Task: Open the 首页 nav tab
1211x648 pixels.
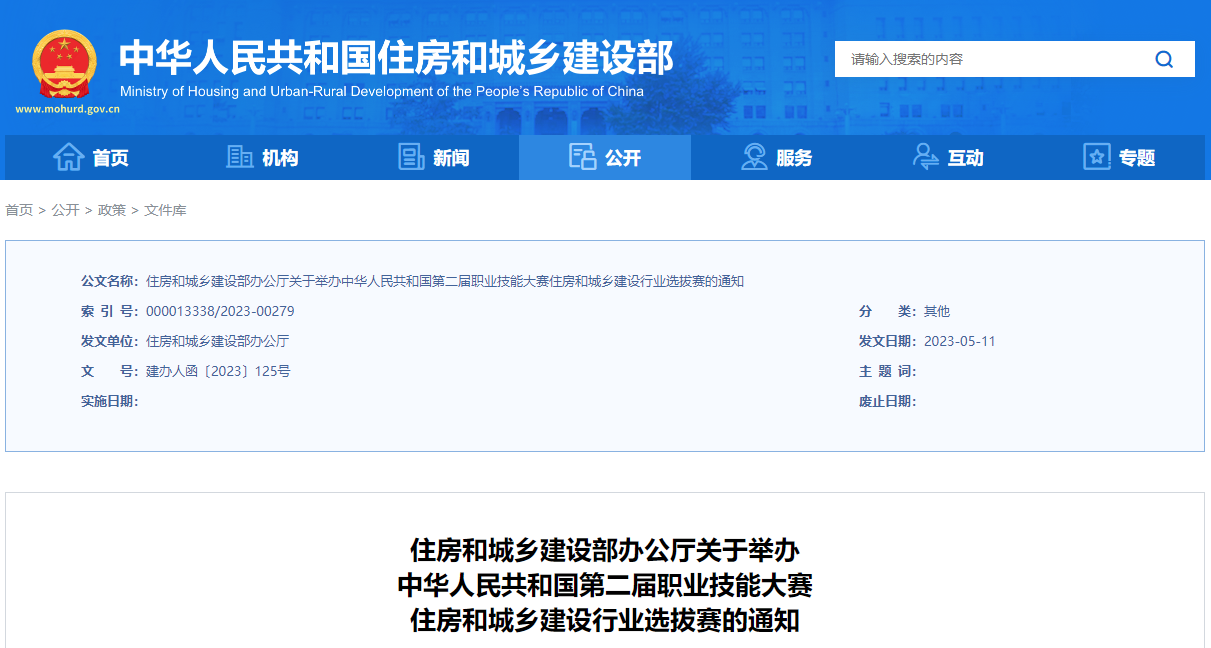Action: (x=91, y=158)
